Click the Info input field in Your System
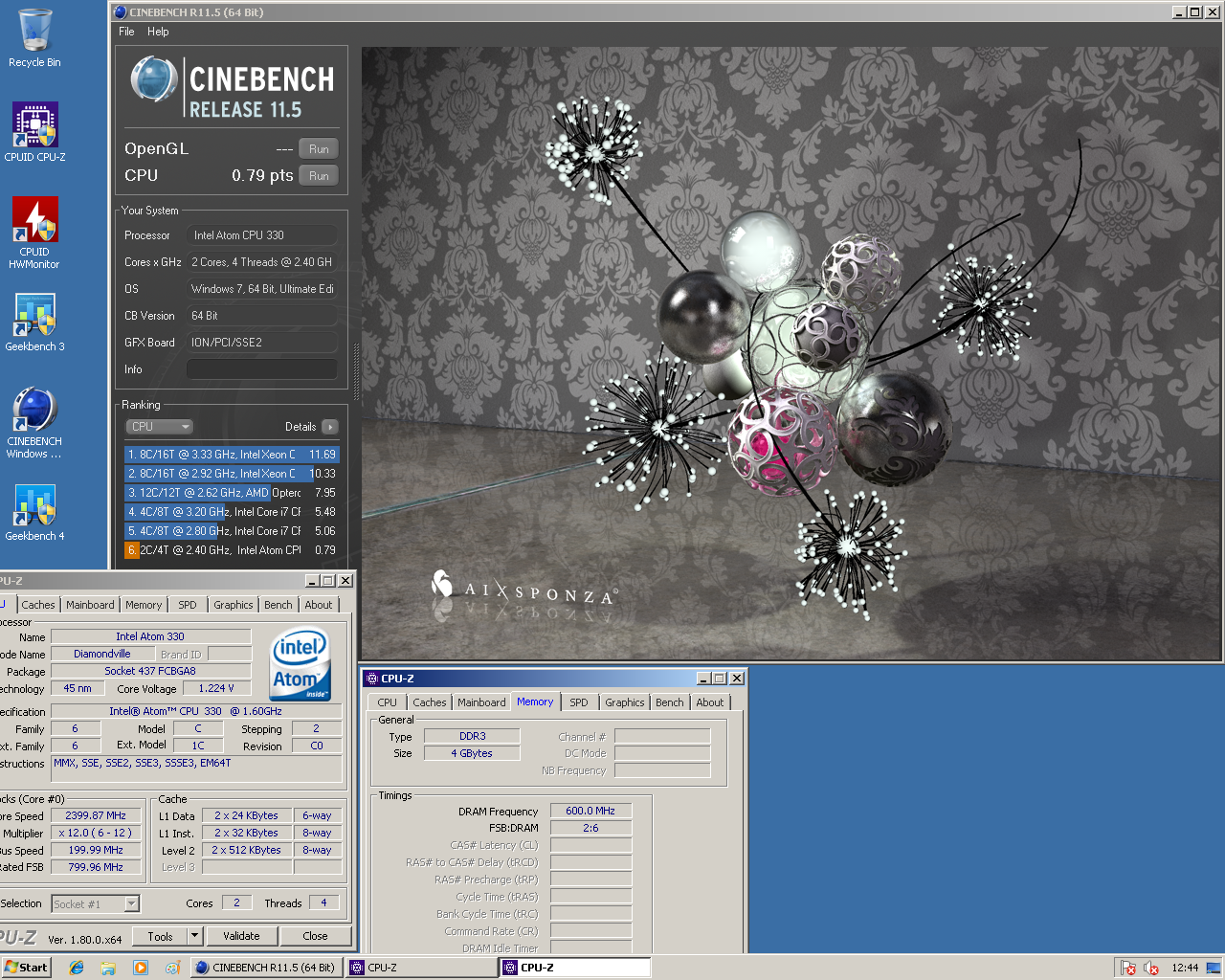 click(261, 369)
